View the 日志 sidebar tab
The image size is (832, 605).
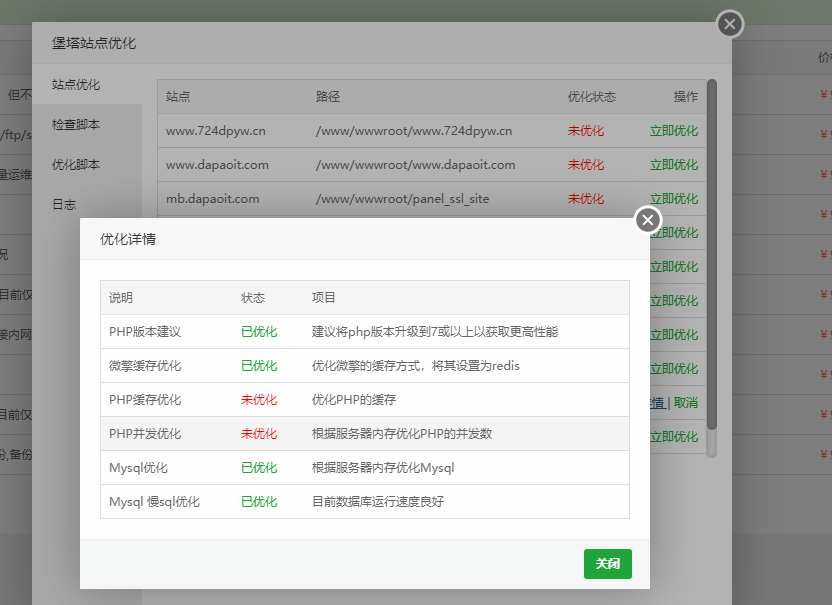(x=66, y=204)
